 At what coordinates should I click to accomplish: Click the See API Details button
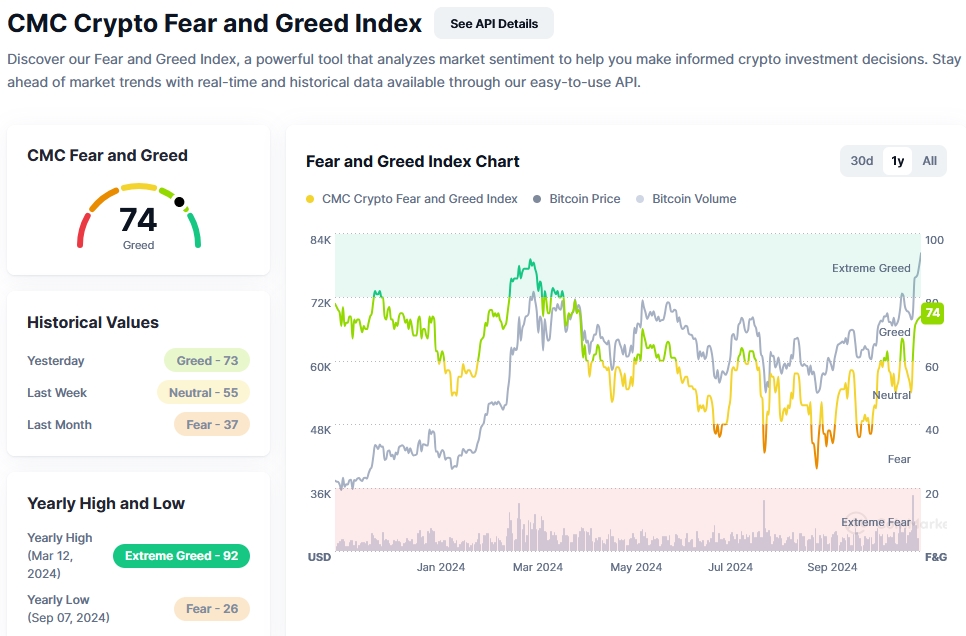coord(494,23)
